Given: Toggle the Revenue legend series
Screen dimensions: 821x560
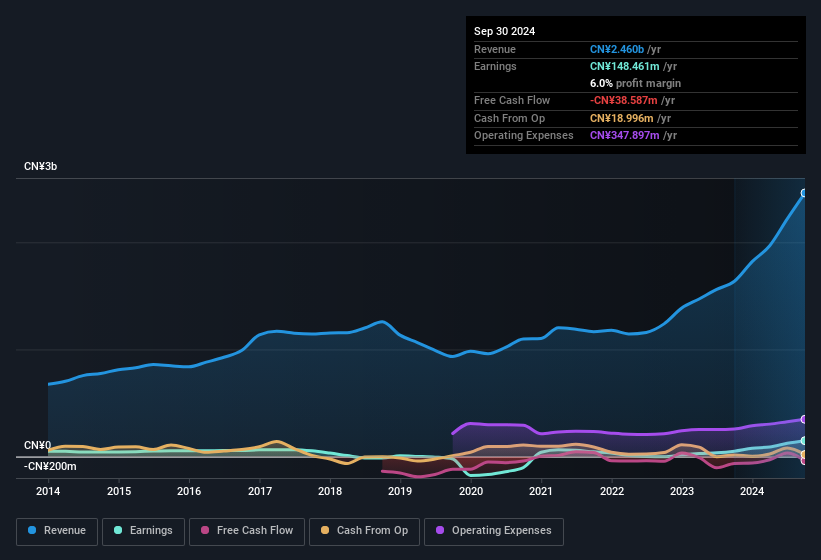Looking at the screenshot, I should pyautogui.click(x=57, y=531).
